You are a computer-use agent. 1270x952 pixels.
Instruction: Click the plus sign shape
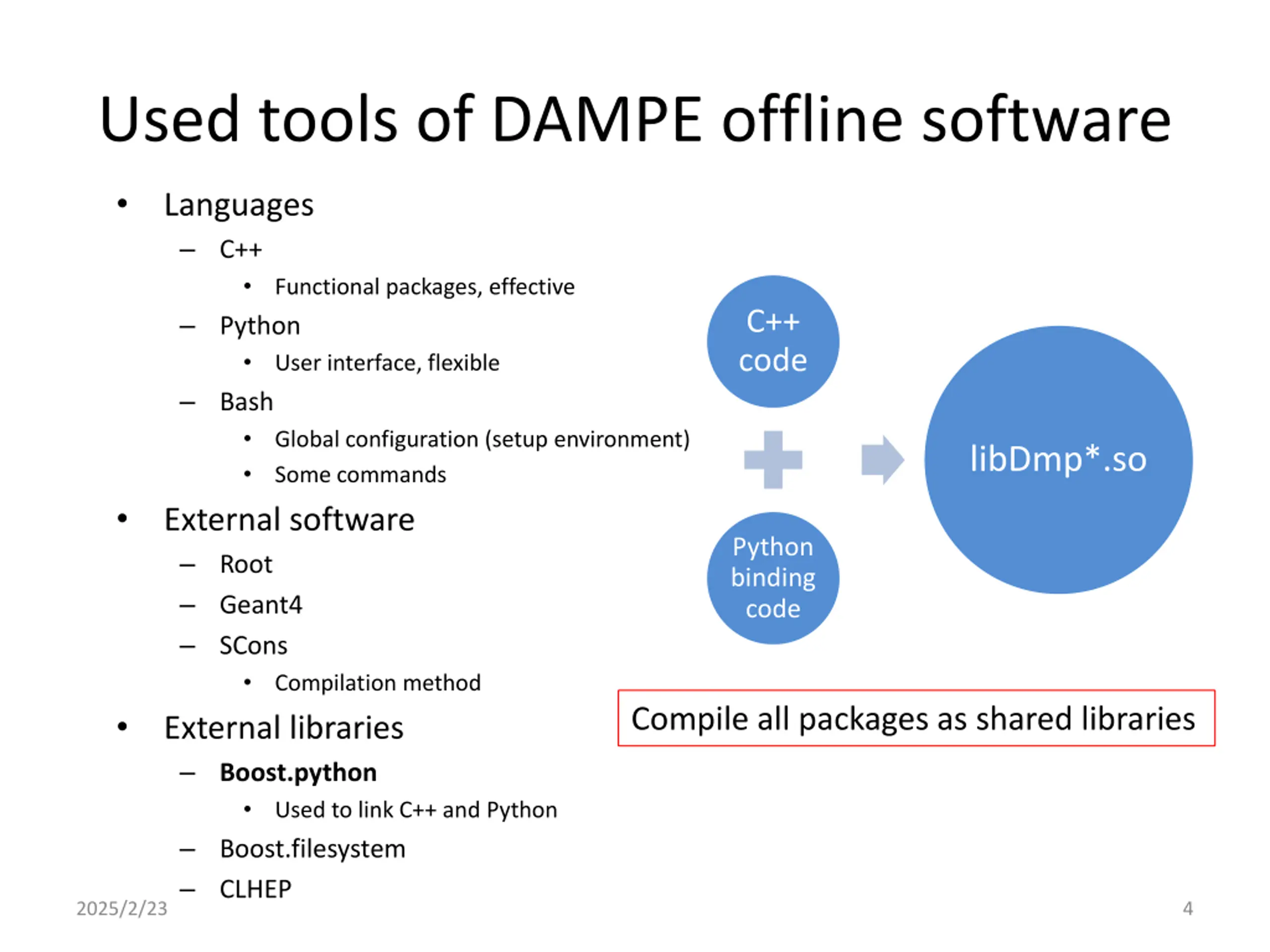(x=773, y=460)
